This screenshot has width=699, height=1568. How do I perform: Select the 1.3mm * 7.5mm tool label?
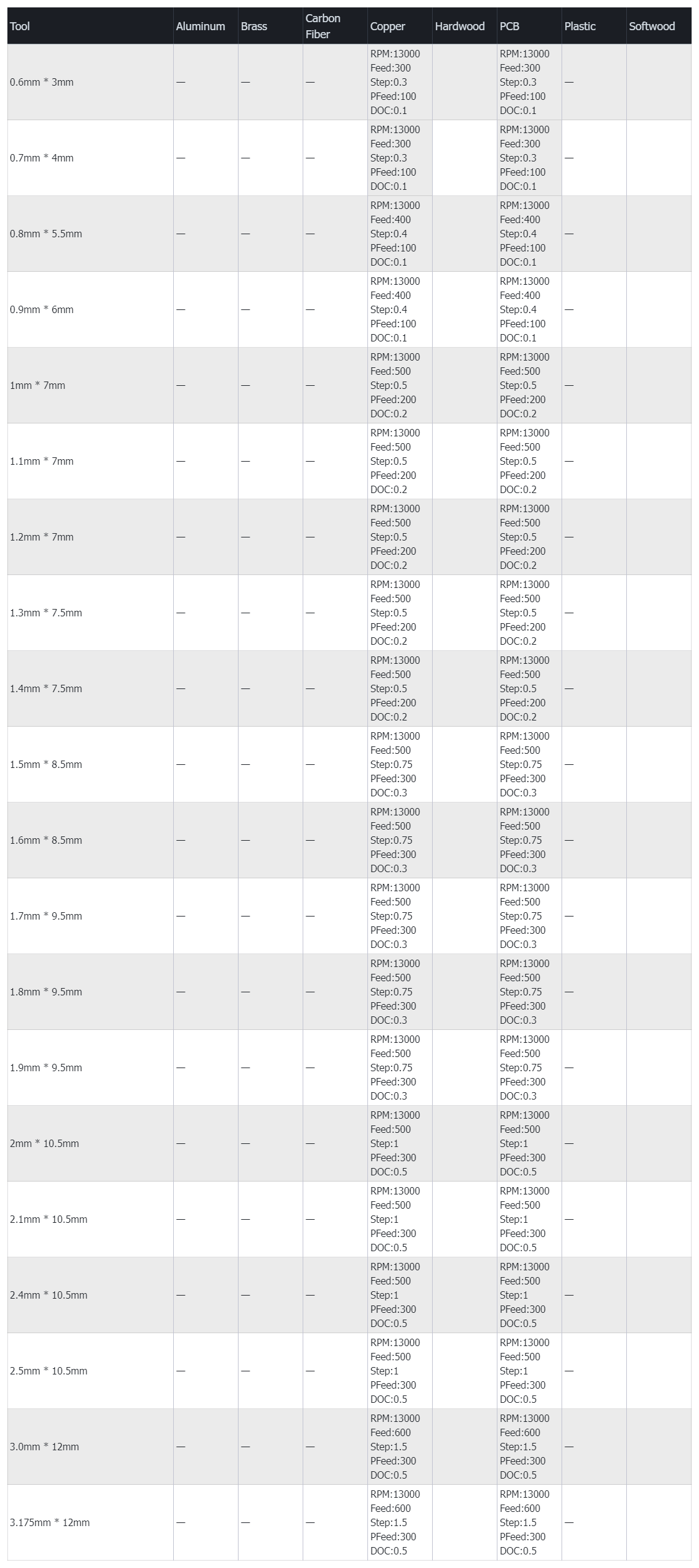click(46, 613)
